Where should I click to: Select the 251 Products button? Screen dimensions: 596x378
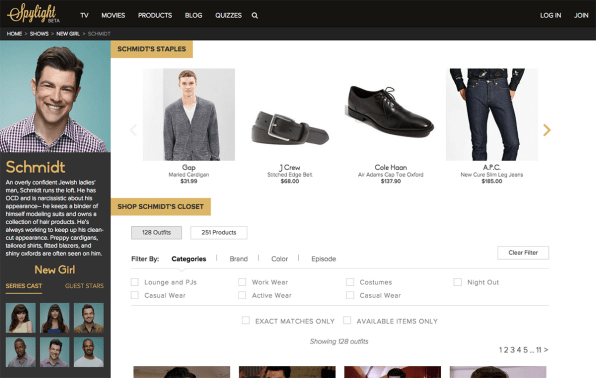click(x=219, y=233)
